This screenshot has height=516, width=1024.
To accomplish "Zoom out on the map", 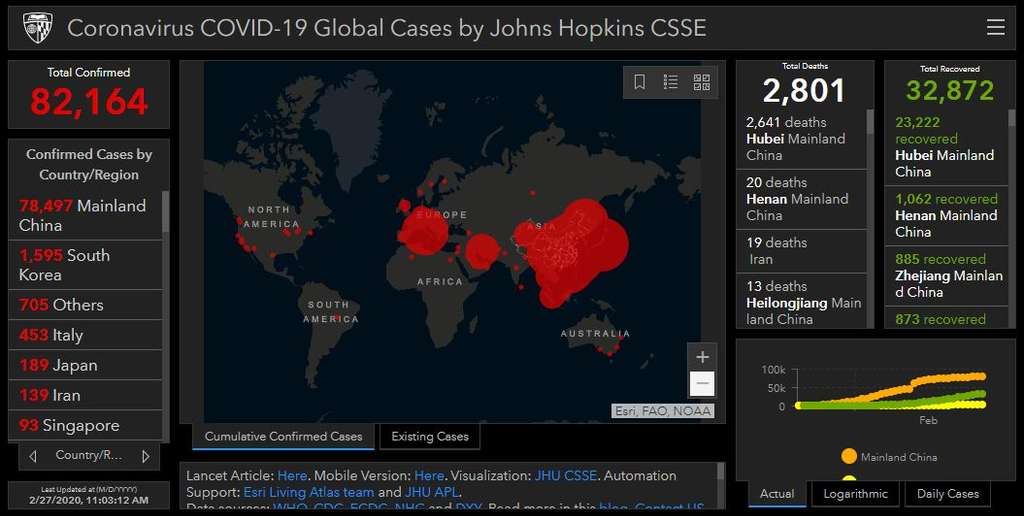I will tap(702, 383).
